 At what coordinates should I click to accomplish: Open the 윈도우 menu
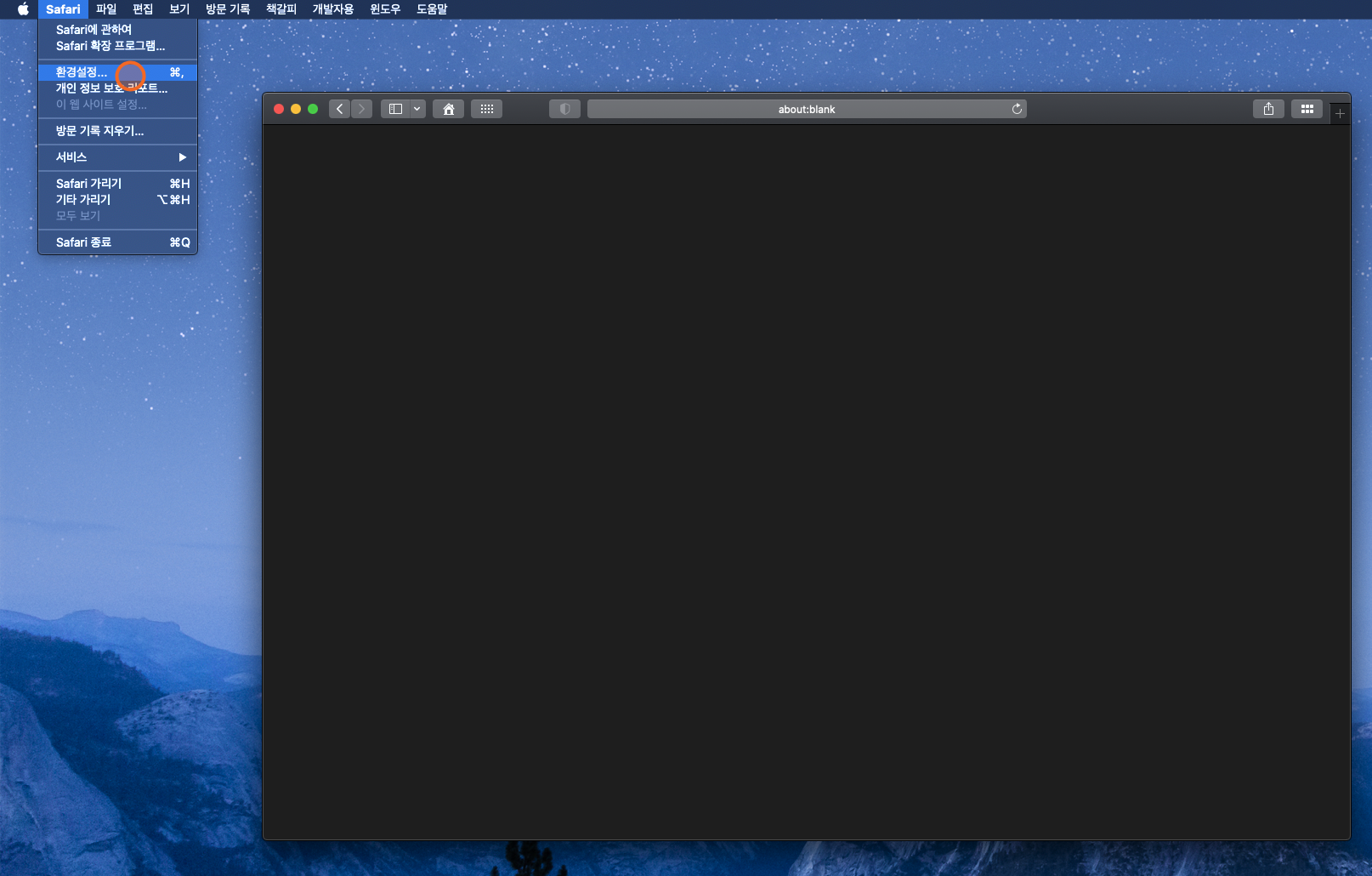tap(385, 9)
